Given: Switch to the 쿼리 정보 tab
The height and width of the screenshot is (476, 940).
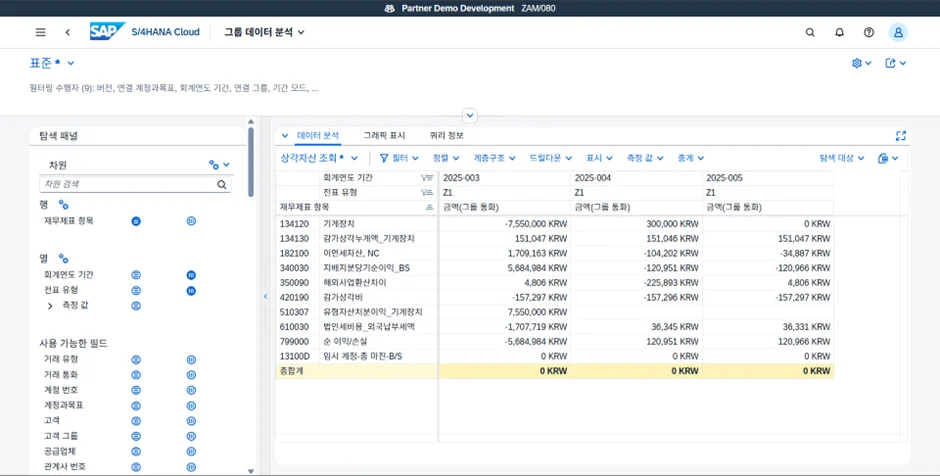Looking at the screenshot, I should pos(446,135).
